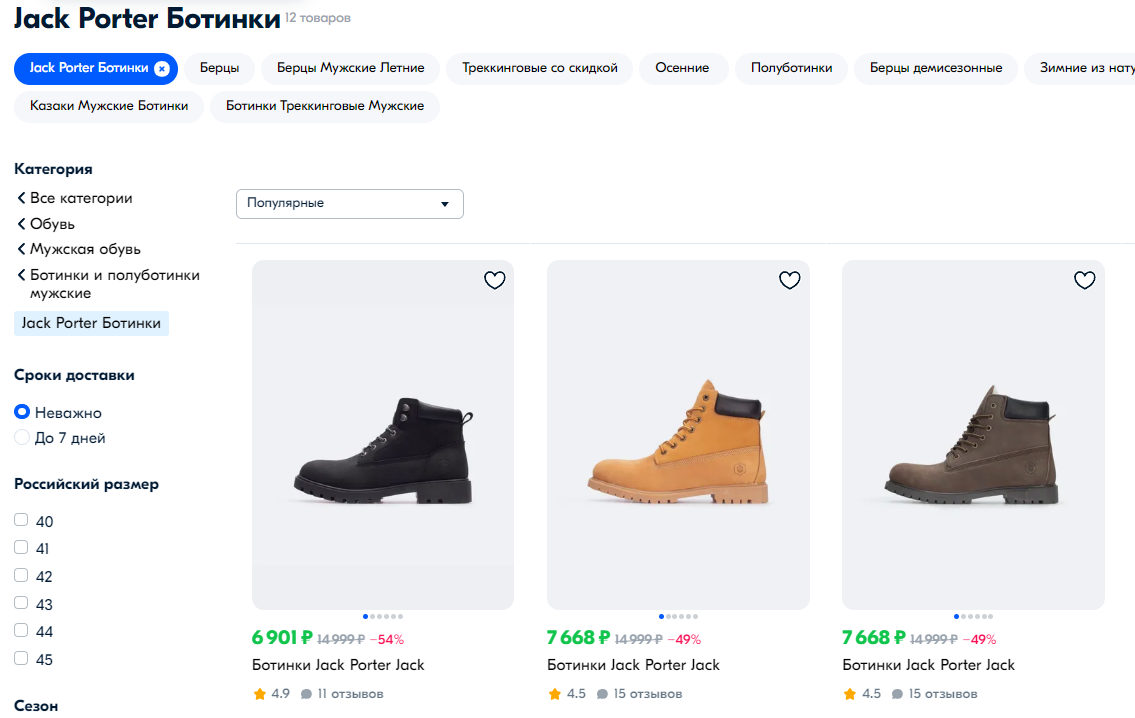Remove the Jack Porter Ботинки filter chip
This screenshot has width=1135, height=718.
tap(162, 69)
